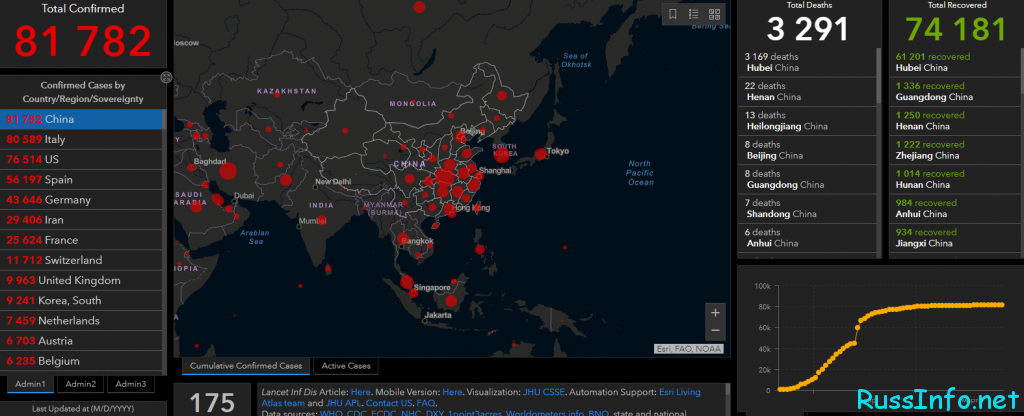Select the Admin1 tab
This screenshot has height=416, width=1024.
pyautogui.click(x=30, y=384)
